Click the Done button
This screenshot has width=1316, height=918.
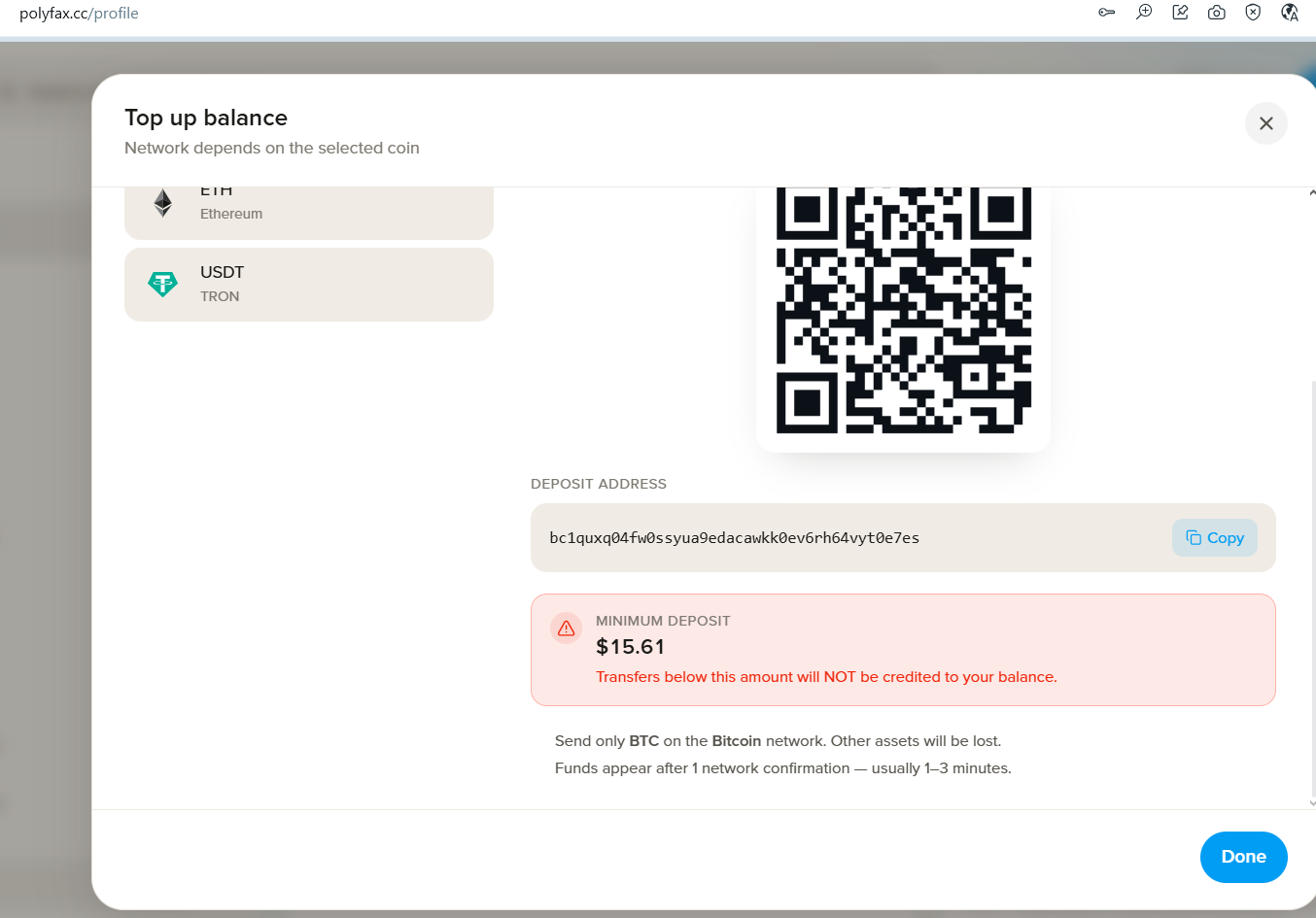coord(1243,857)
